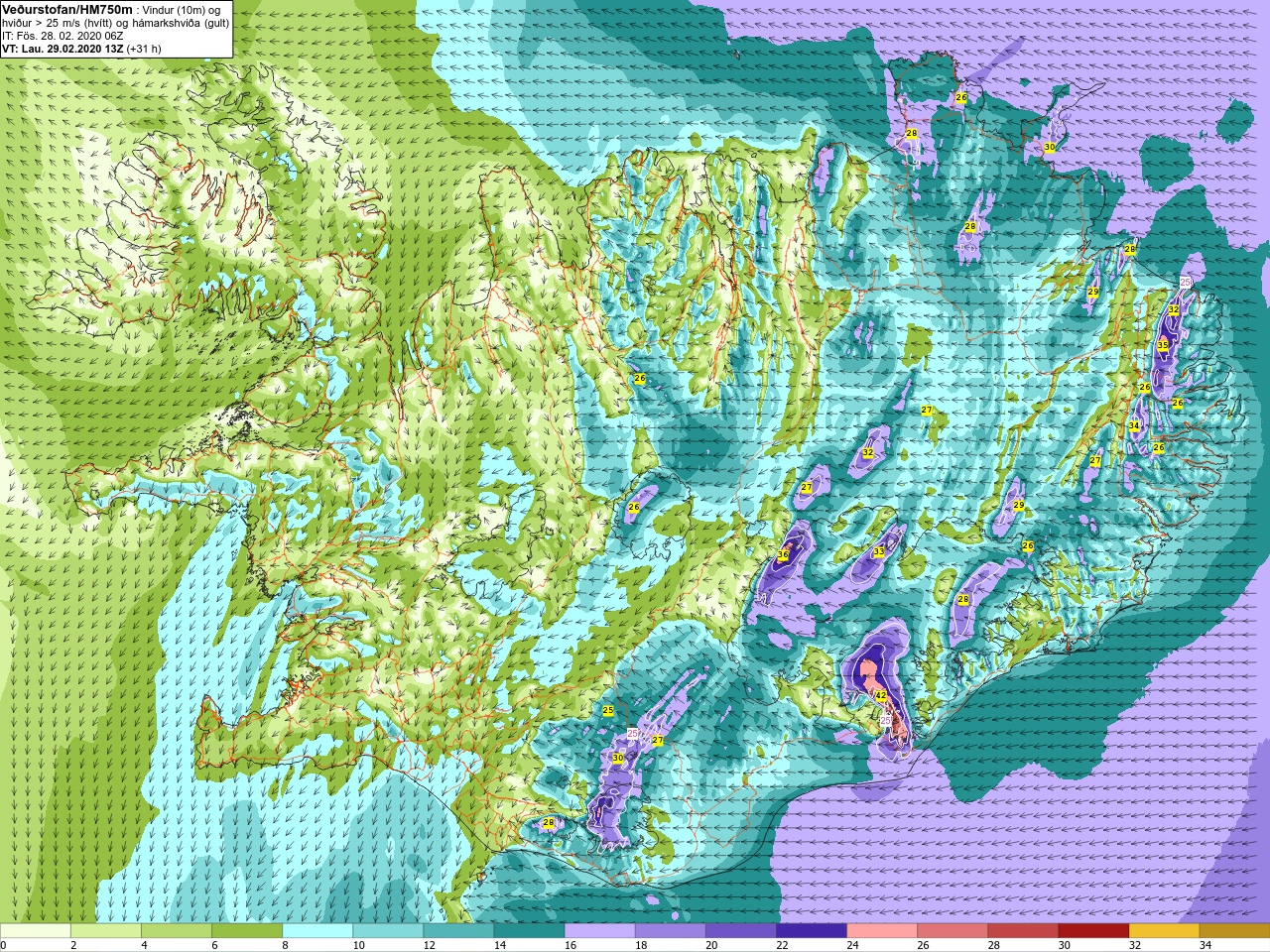The width and height of the screenshot is (1270, 952).
Task: Click the lavender 16–18 m/s legend swatch
Action: pos(599,931)
